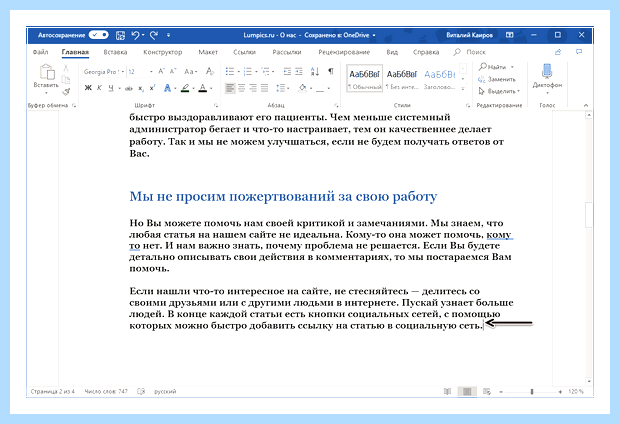Center the text alignment
The width and height of the screenshot is (620, 424).
tap(241, 88)
